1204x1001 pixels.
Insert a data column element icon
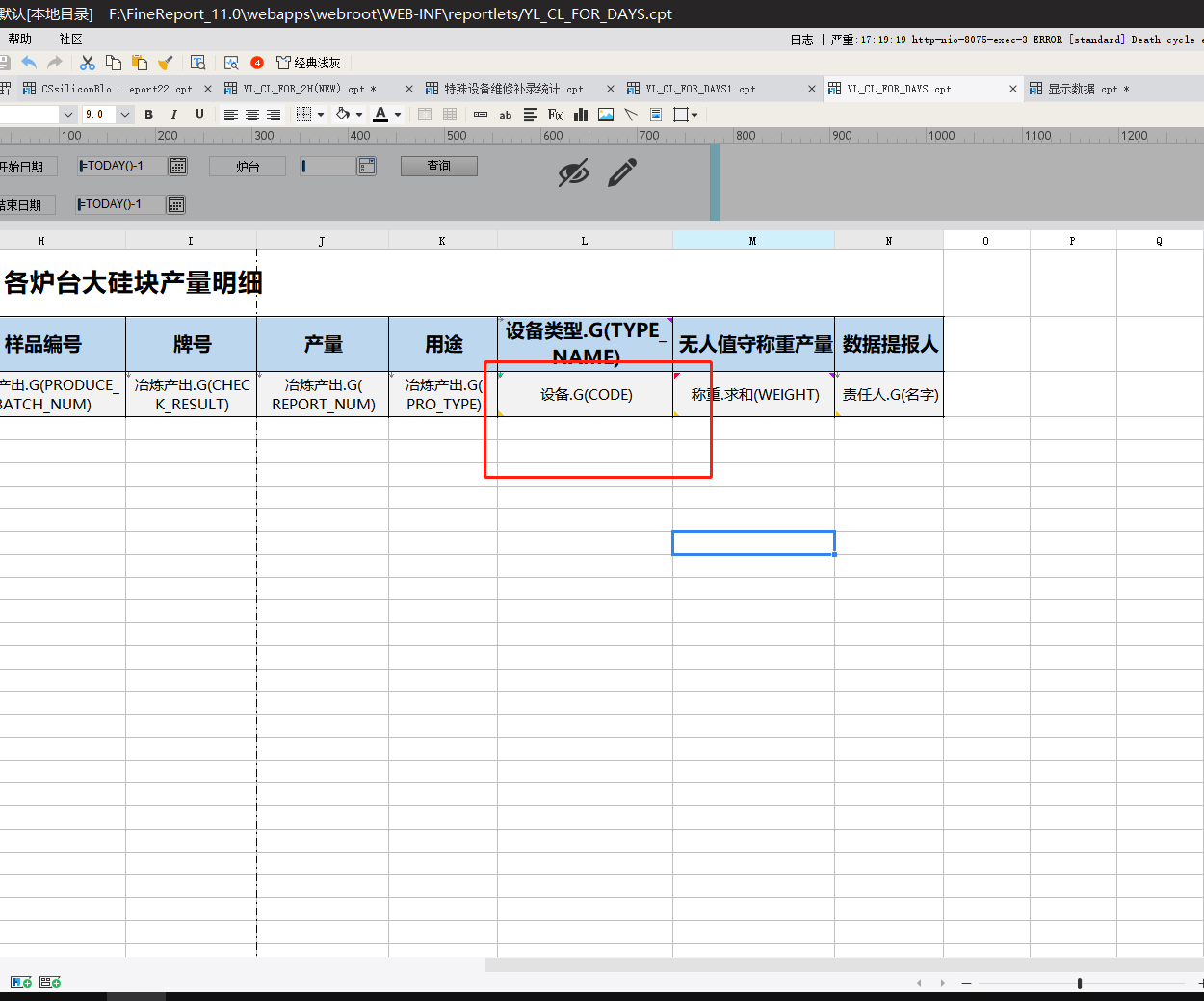pos(481,115)
